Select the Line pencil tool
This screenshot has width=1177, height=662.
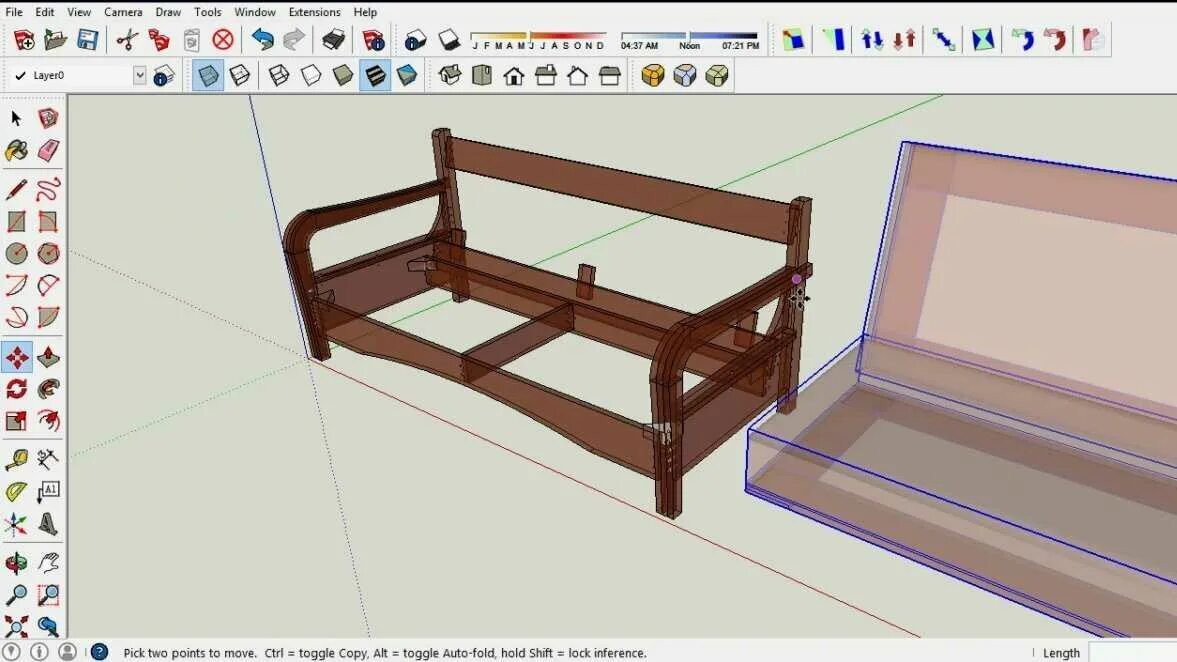pos(17,189)
